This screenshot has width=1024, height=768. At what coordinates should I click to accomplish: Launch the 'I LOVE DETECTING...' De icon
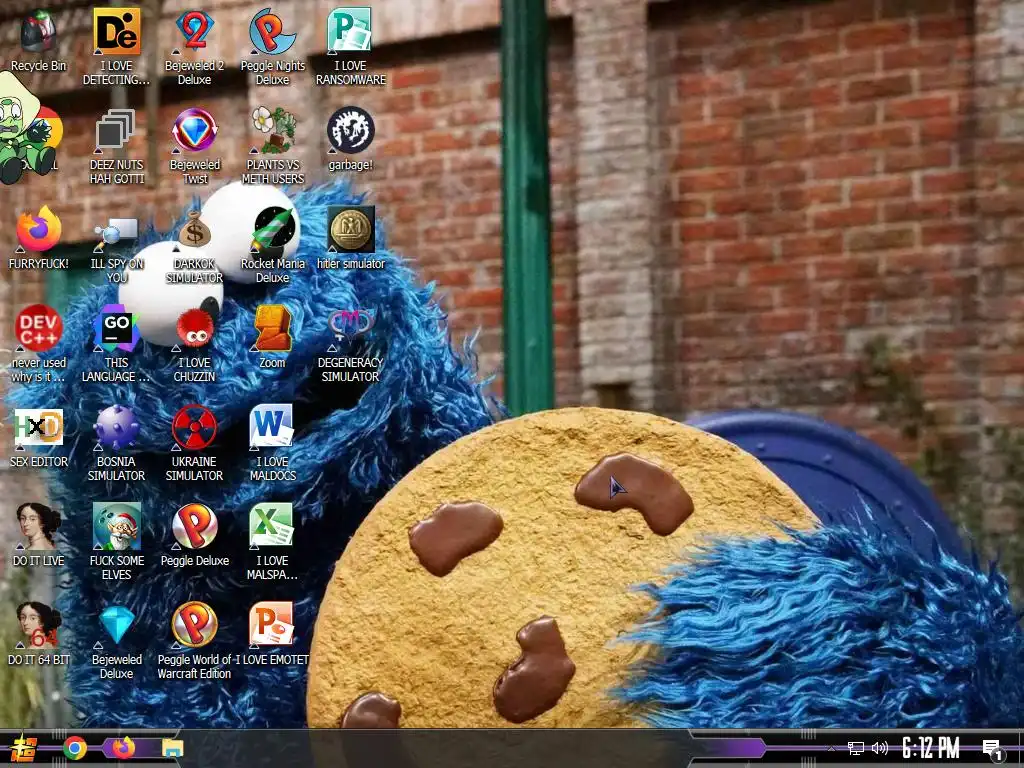(x=116, y=31)
